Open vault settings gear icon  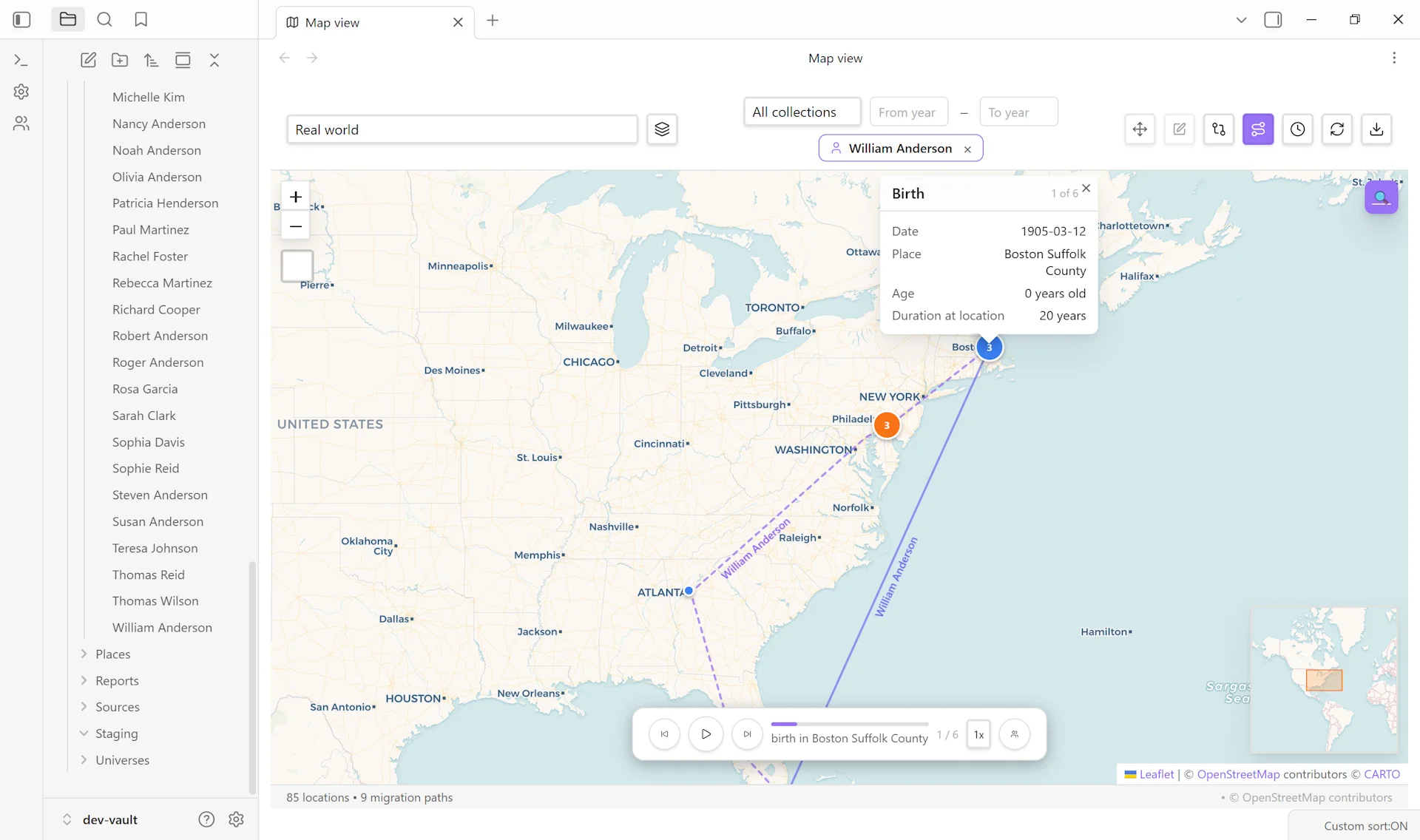point(236,819)
